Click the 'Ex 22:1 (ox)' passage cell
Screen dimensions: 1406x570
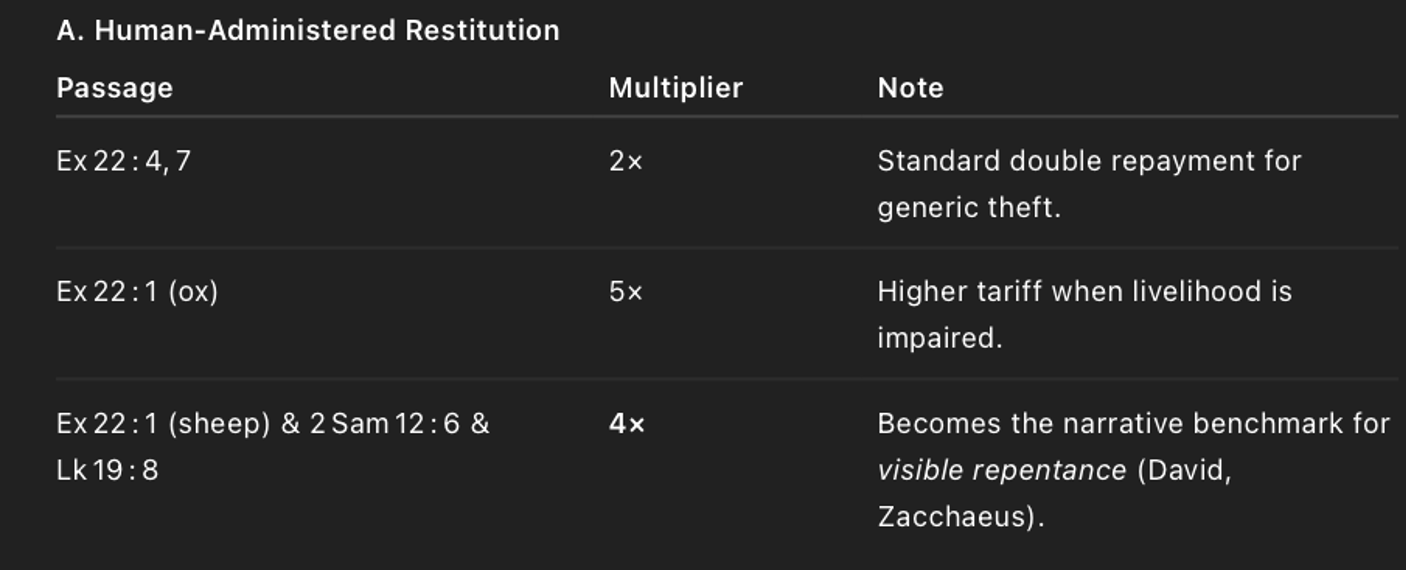[138, 292]
